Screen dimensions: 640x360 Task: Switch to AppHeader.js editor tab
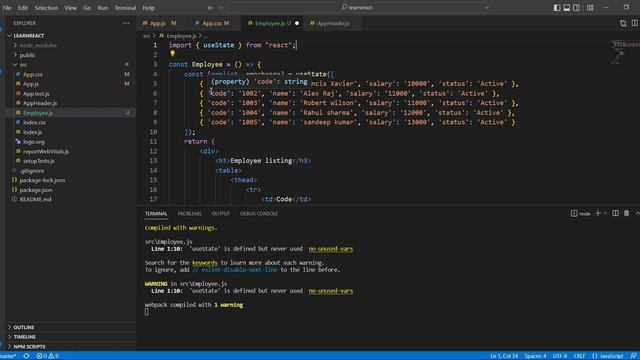(x=333, y=23)
